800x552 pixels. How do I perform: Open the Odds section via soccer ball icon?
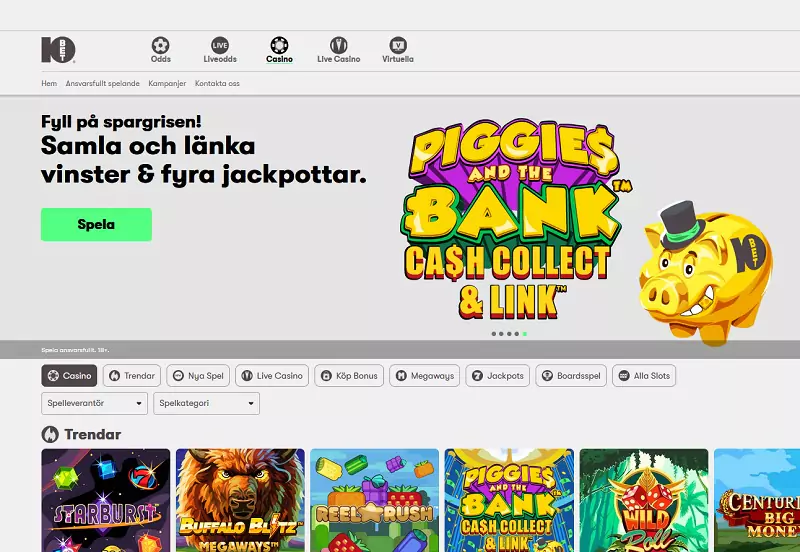[x=160, y=45]
